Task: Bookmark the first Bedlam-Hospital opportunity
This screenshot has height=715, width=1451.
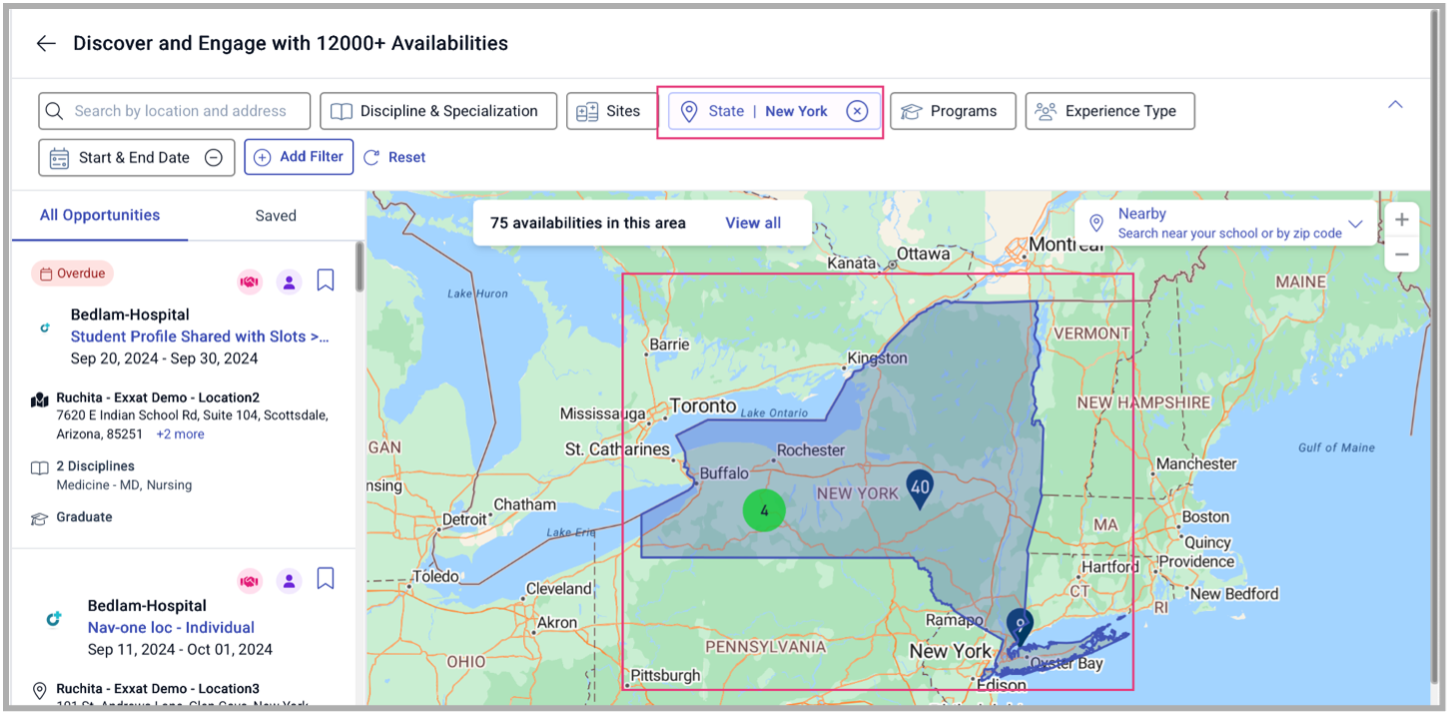Action: tap(325, 281)
